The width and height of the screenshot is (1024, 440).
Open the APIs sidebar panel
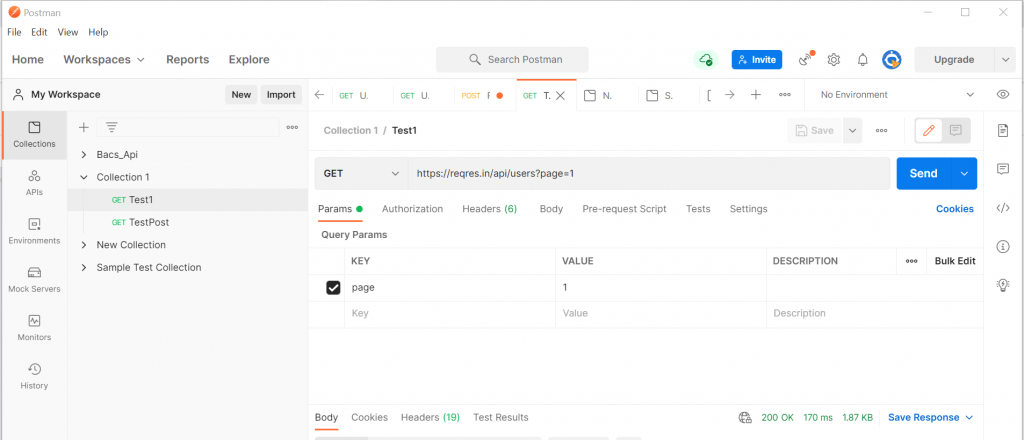tap(34, 183)
